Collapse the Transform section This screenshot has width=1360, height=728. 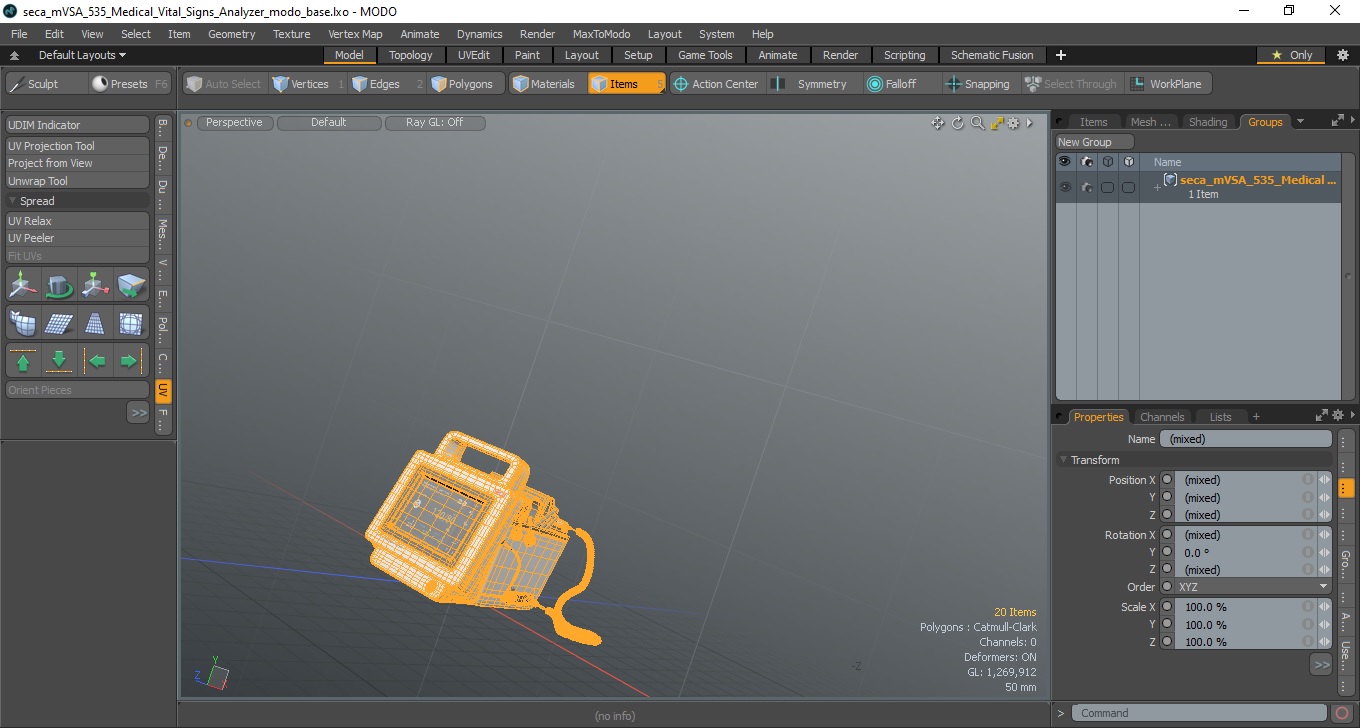click(1063, 460)
